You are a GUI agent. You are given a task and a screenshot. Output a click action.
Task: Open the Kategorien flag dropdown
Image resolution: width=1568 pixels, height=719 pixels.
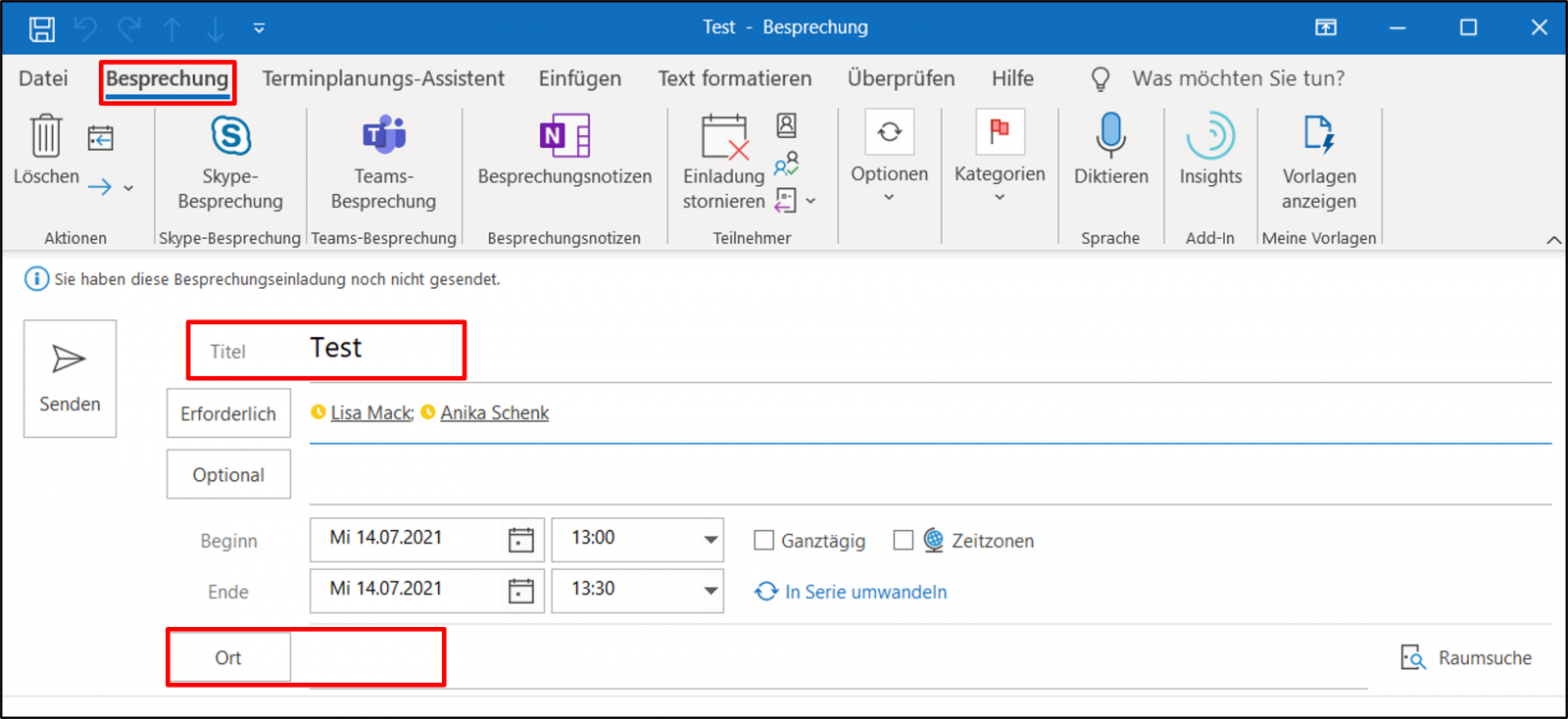point(1000,157)
